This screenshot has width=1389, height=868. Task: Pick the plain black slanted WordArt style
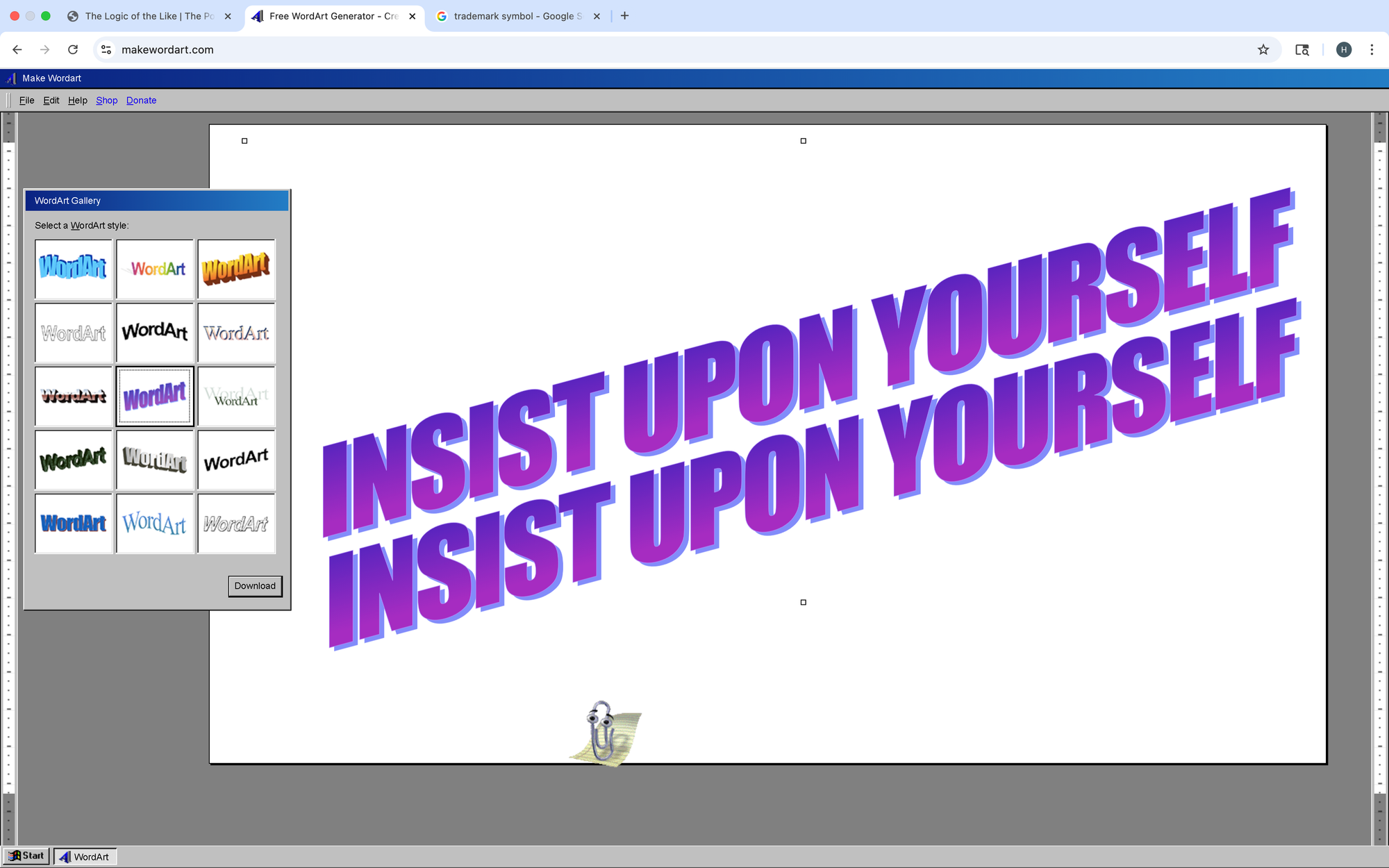tap(236, 460)
